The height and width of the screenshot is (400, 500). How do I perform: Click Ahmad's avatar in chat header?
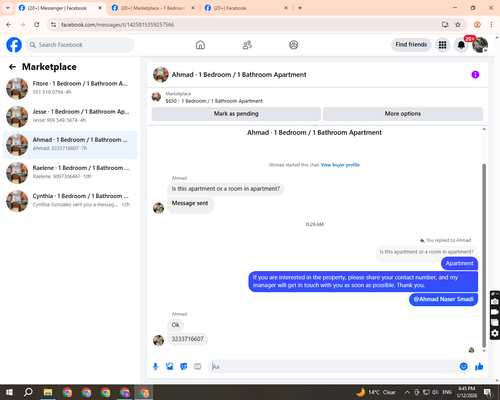161,75
